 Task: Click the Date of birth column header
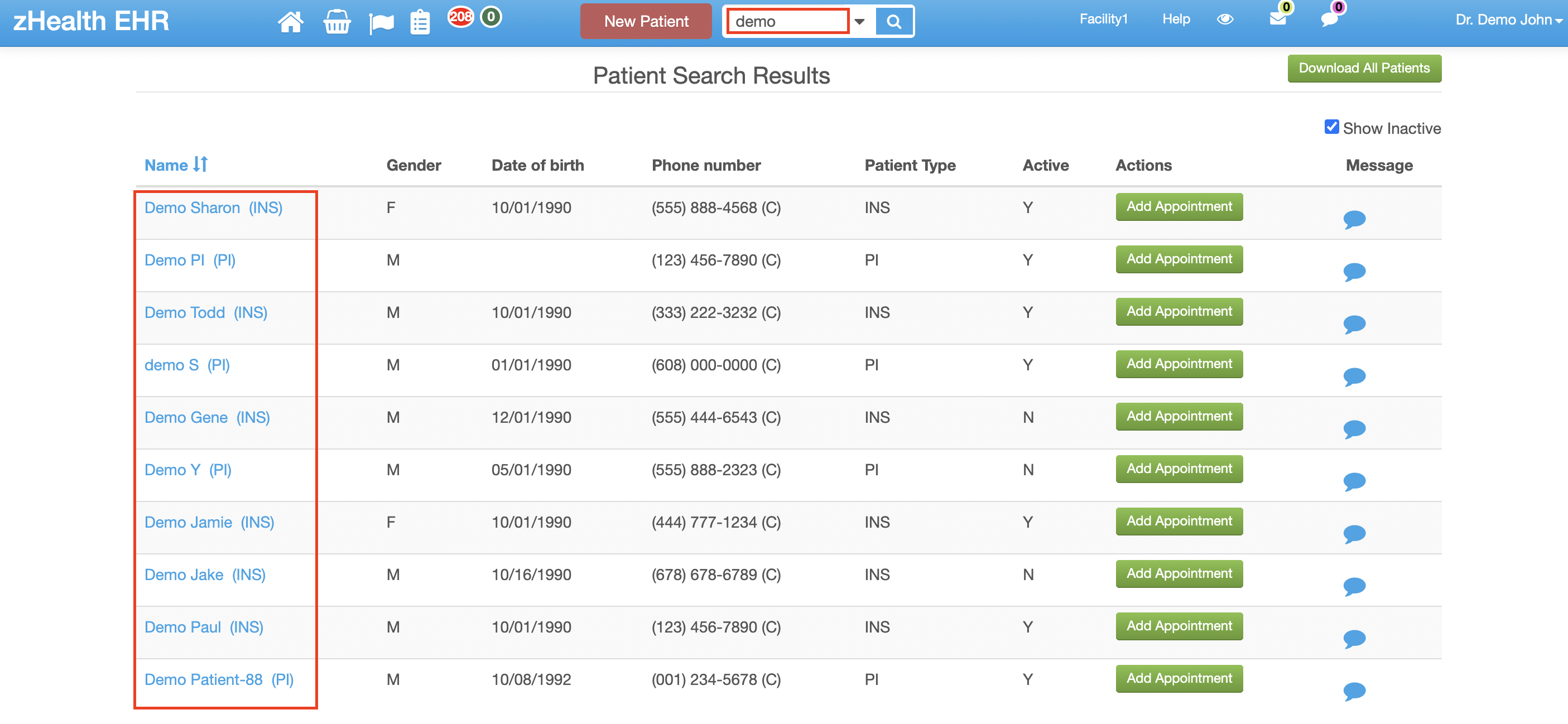[x=537, y=165]
